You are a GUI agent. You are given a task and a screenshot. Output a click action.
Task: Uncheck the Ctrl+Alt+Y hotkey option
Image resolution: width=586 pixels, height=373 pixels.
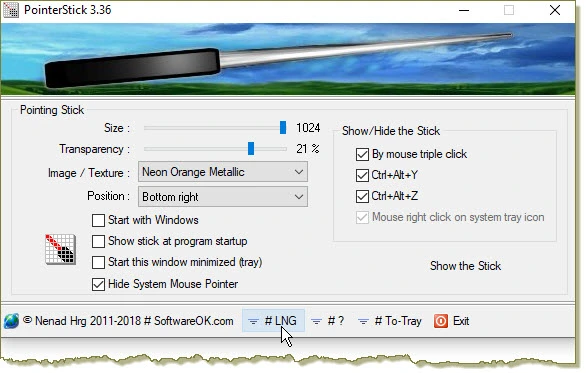point(362,175)
